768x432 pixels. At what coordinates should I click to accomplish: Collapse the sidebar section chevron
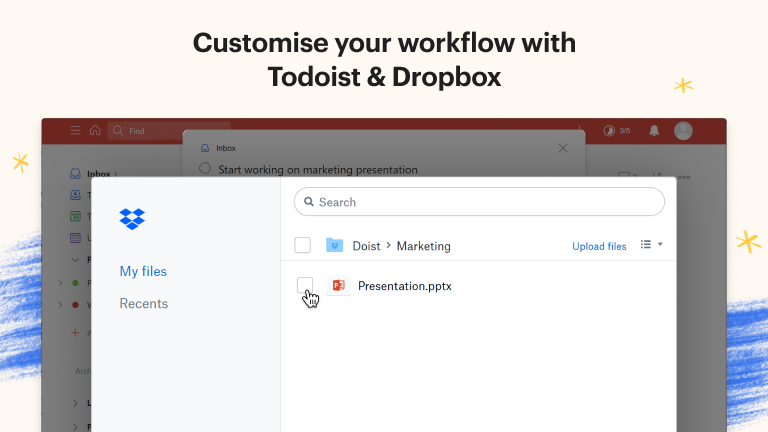coord(75,260)
